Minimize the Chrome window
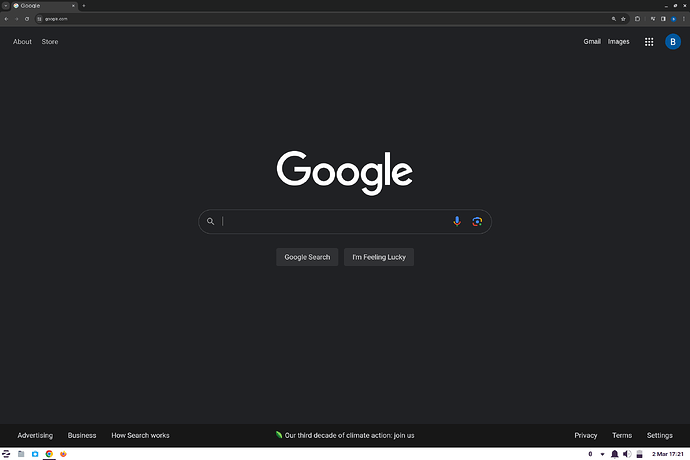The height and width of the screenshot is (460, 690). point(666,6)
